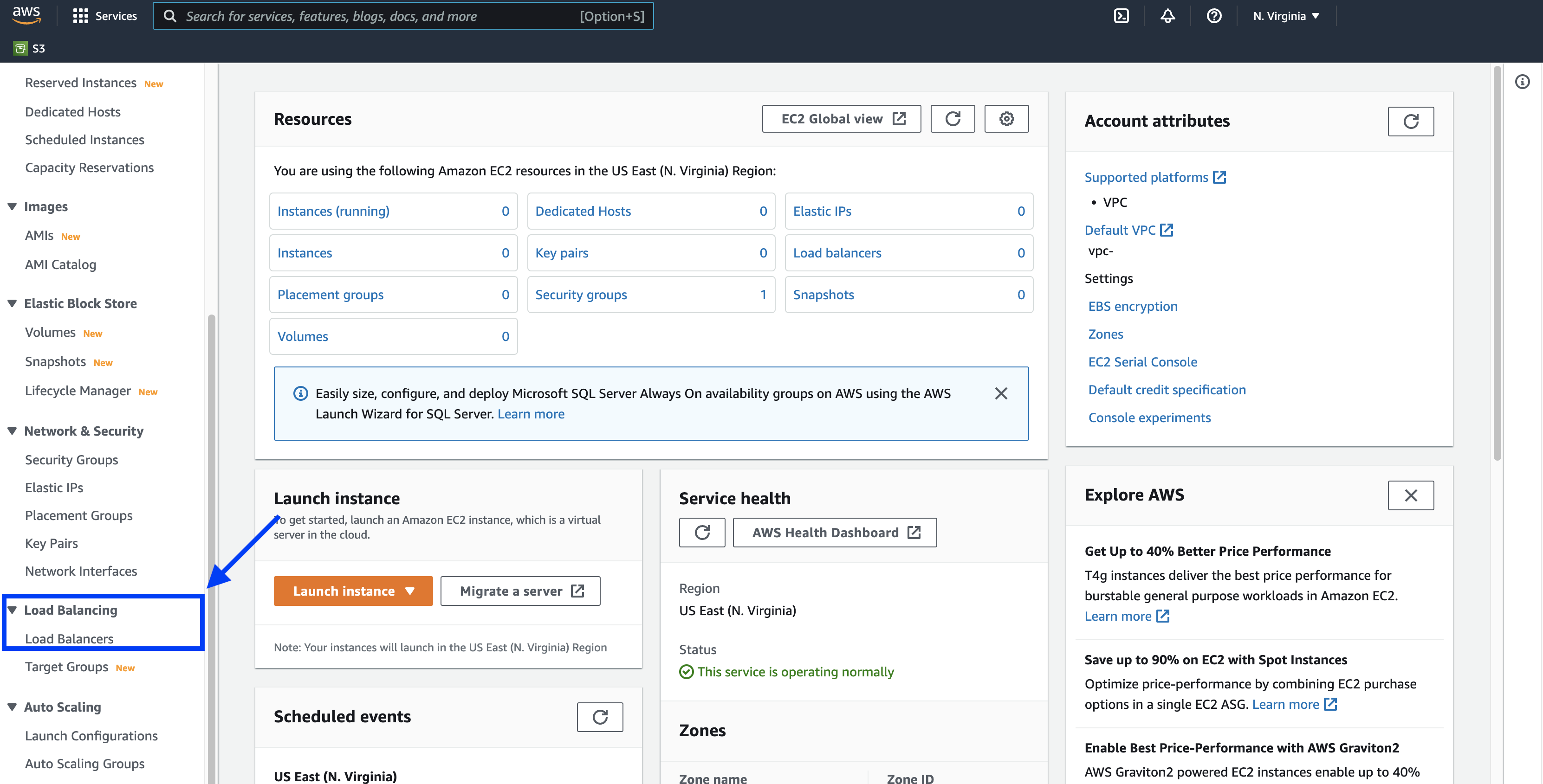Refresh the Account attributes panel

1411,122
